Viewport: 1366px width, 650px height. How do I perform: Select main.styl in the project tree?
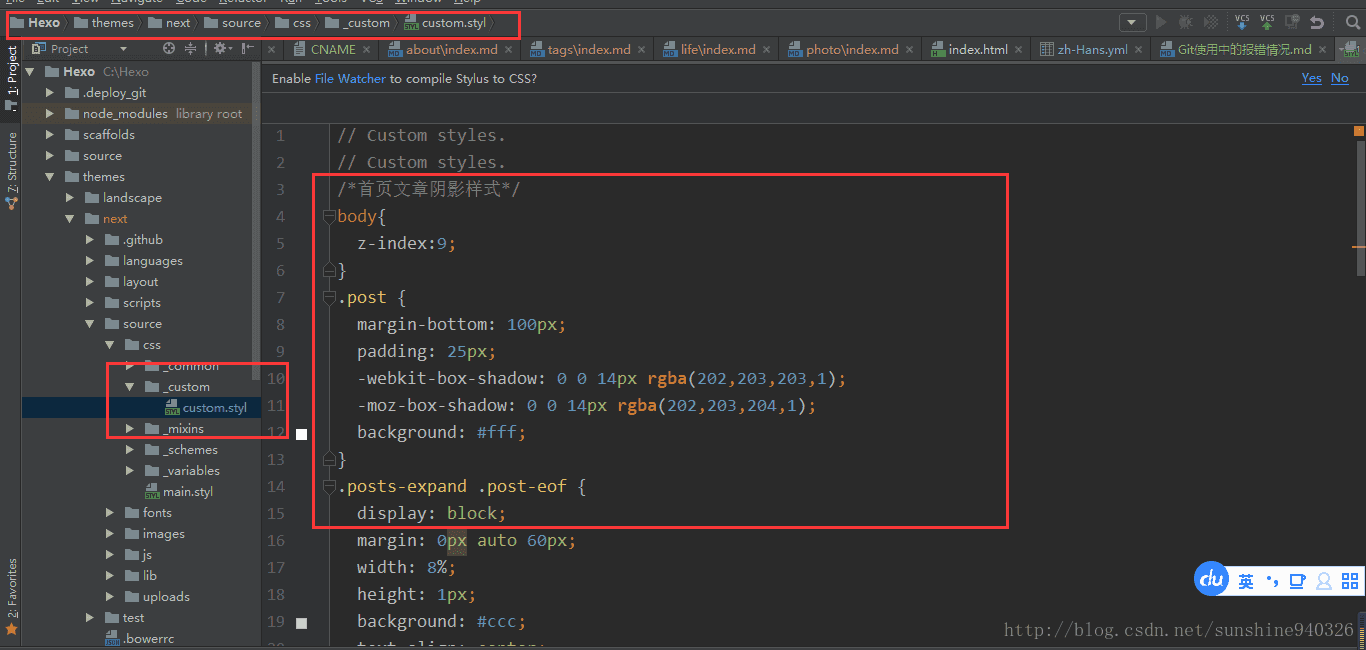pos(179,492)
